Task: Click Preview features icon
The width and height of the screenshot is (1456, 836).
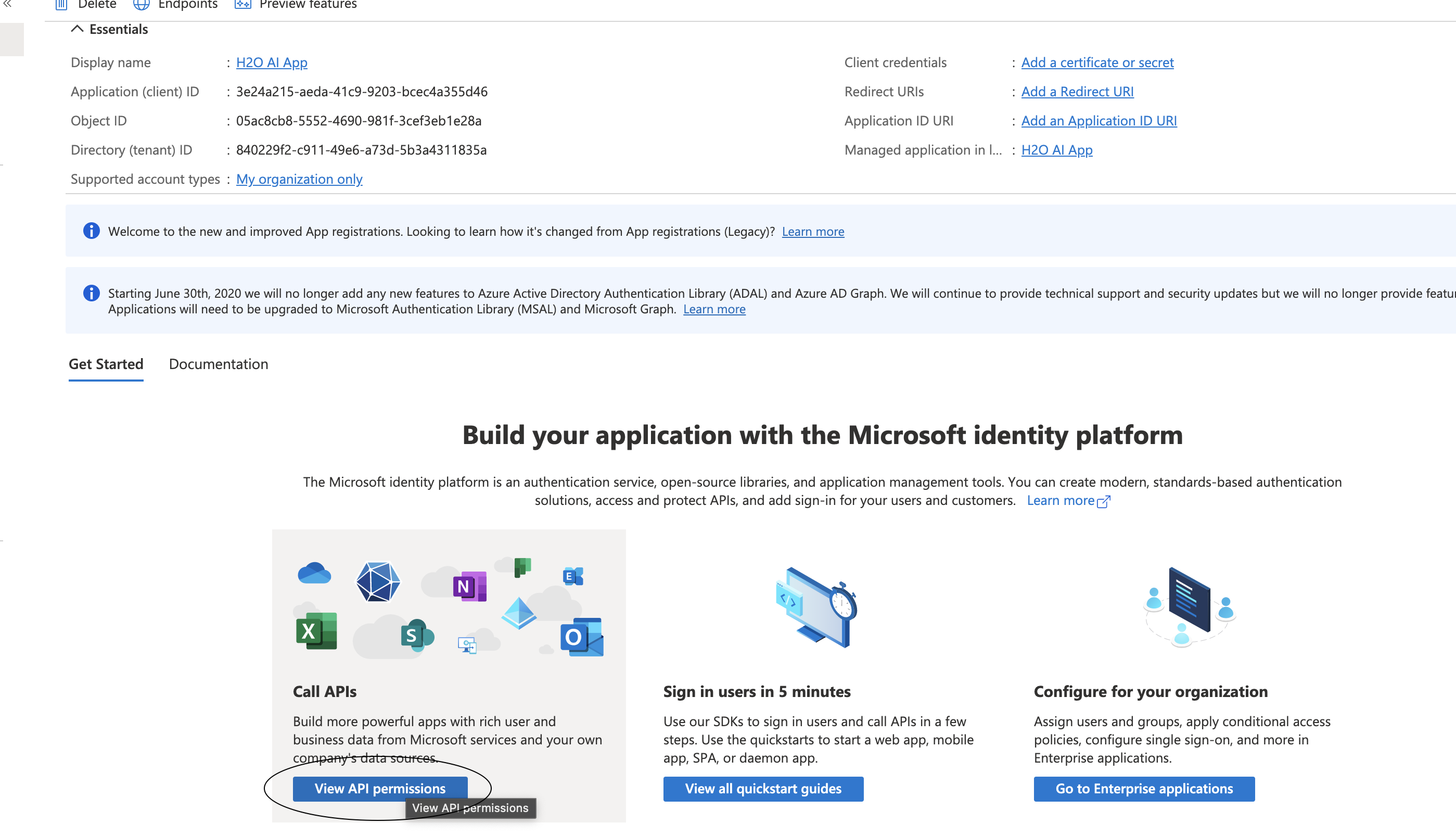Action: 243,5
